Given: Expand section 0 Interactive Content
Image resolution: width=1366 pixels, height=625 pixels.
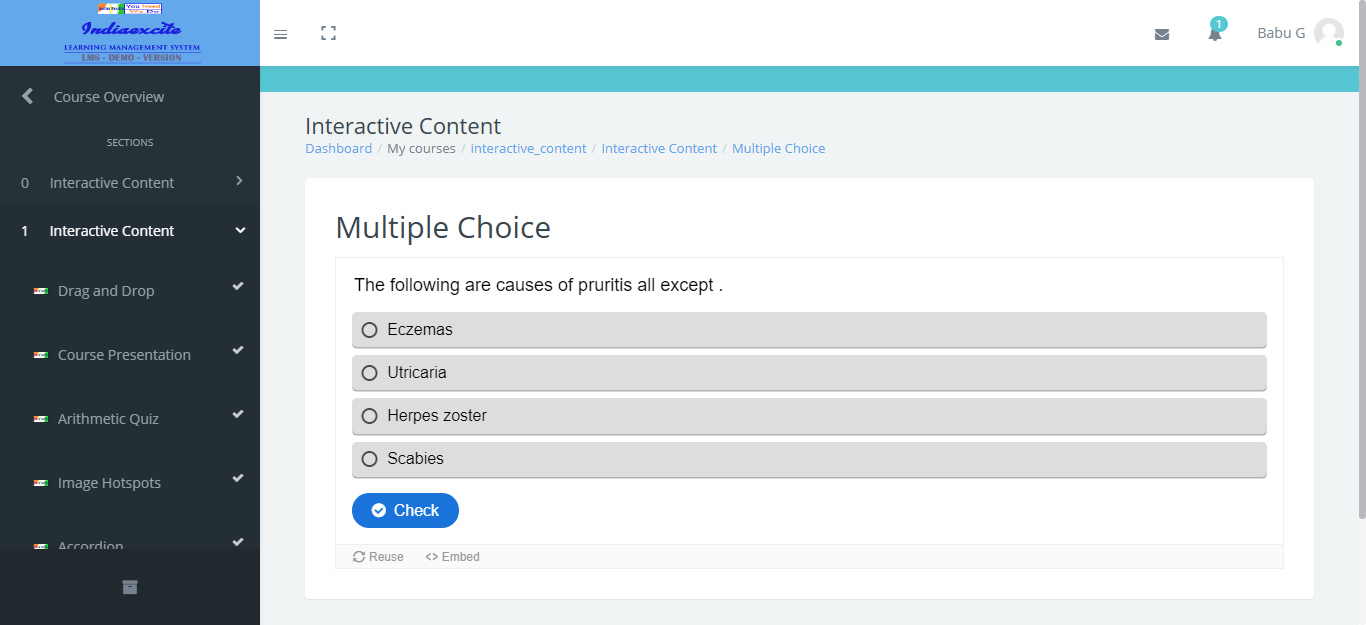Looking at the screenshot, I should tap(239, 182).
